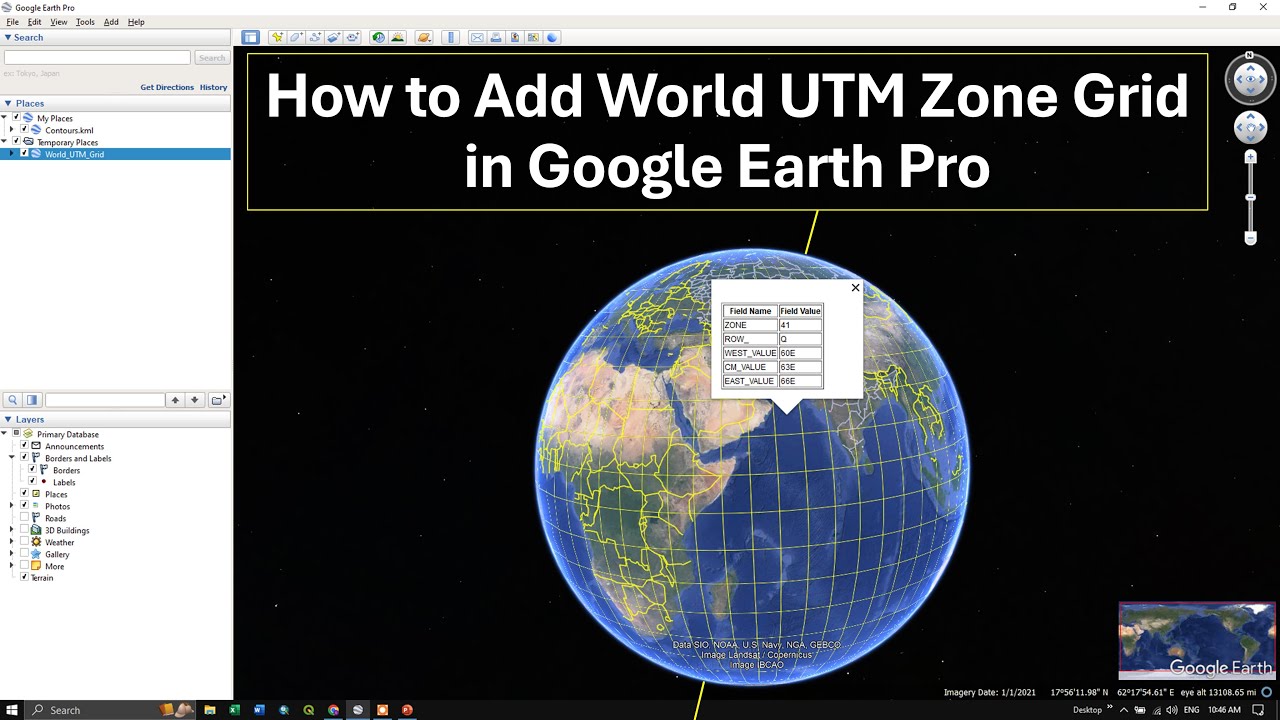
Task: Select the Add Polygon tool
Action: click(x=296, y=37)
